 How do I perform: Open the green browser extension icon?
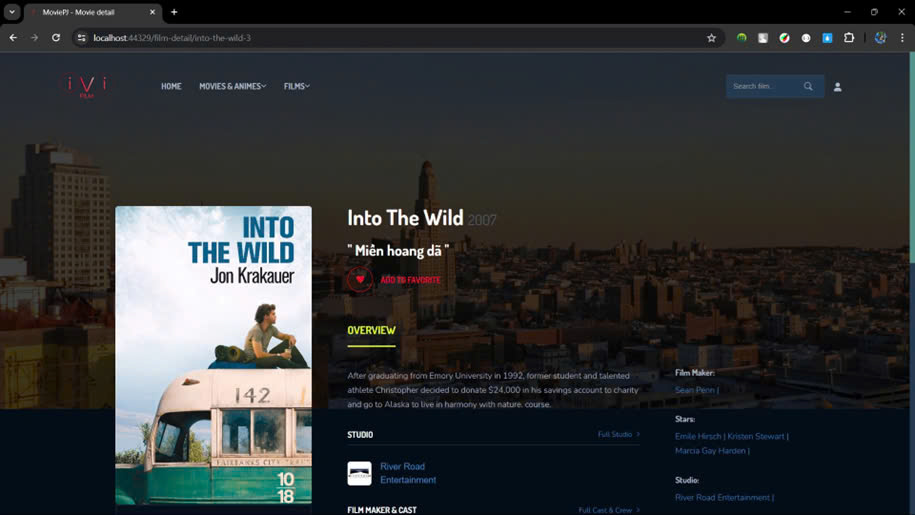[x=741, y=38]
